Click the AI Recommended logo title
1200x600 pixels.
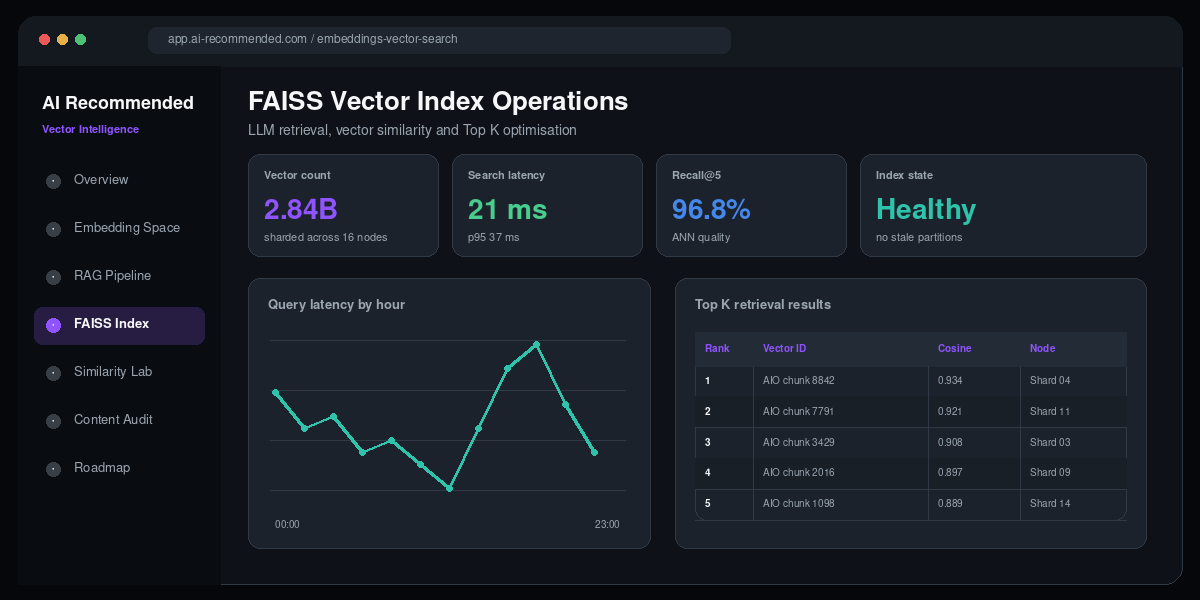(x=118, y=103)
